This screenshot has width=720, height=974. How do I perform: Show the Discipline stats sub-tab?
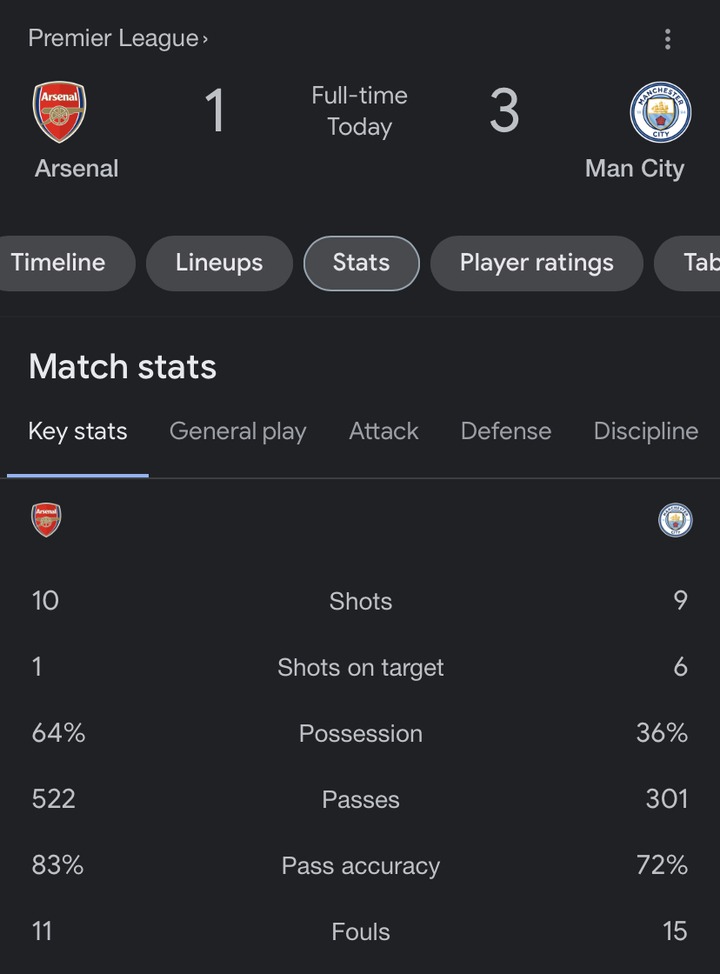coord(646,431)
